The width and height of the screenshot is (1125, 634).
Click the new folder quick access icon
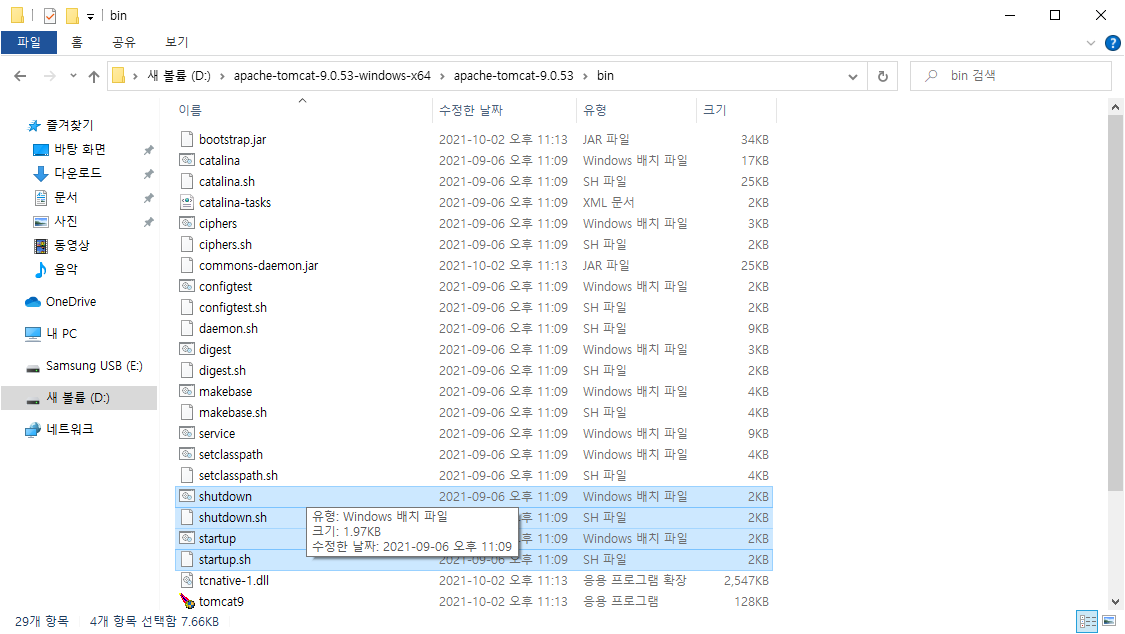tap(72, 16)
